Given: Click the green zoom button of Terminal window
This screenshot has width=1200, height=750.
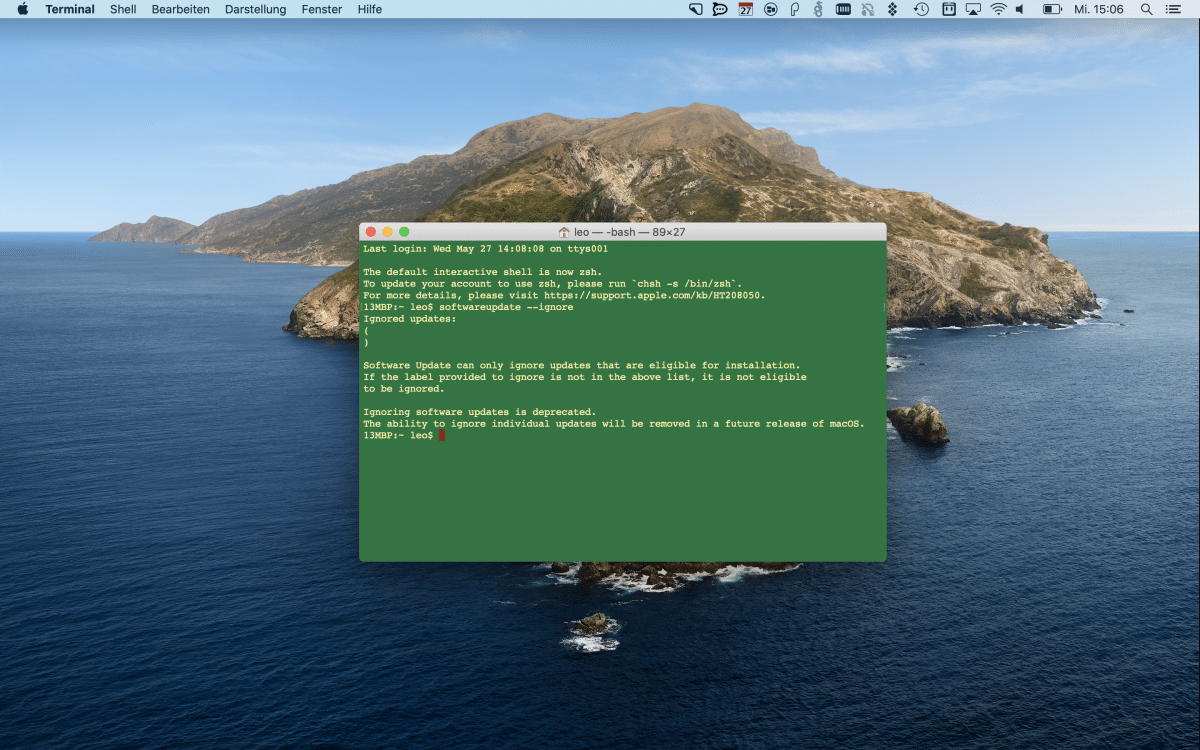Looking at the screenshot, I should coord(404,232).
